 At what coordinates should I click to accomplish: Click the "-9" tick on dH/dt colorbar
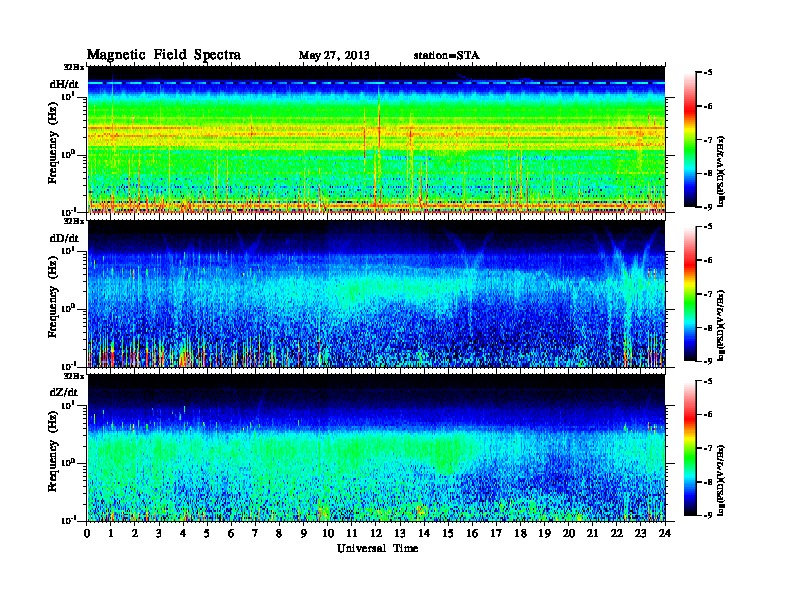[x=708, y=207]
